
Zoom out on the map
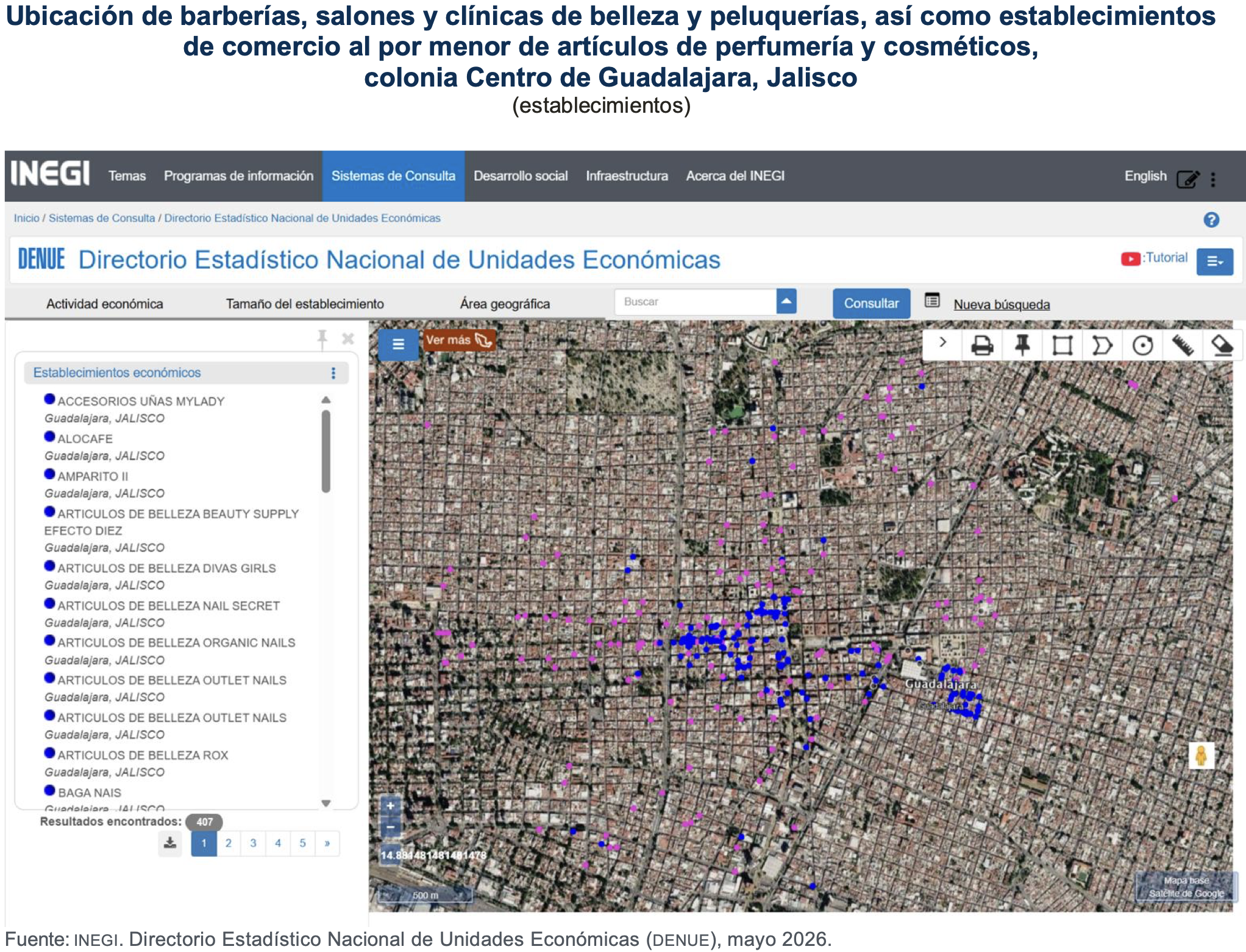[391, 827]
